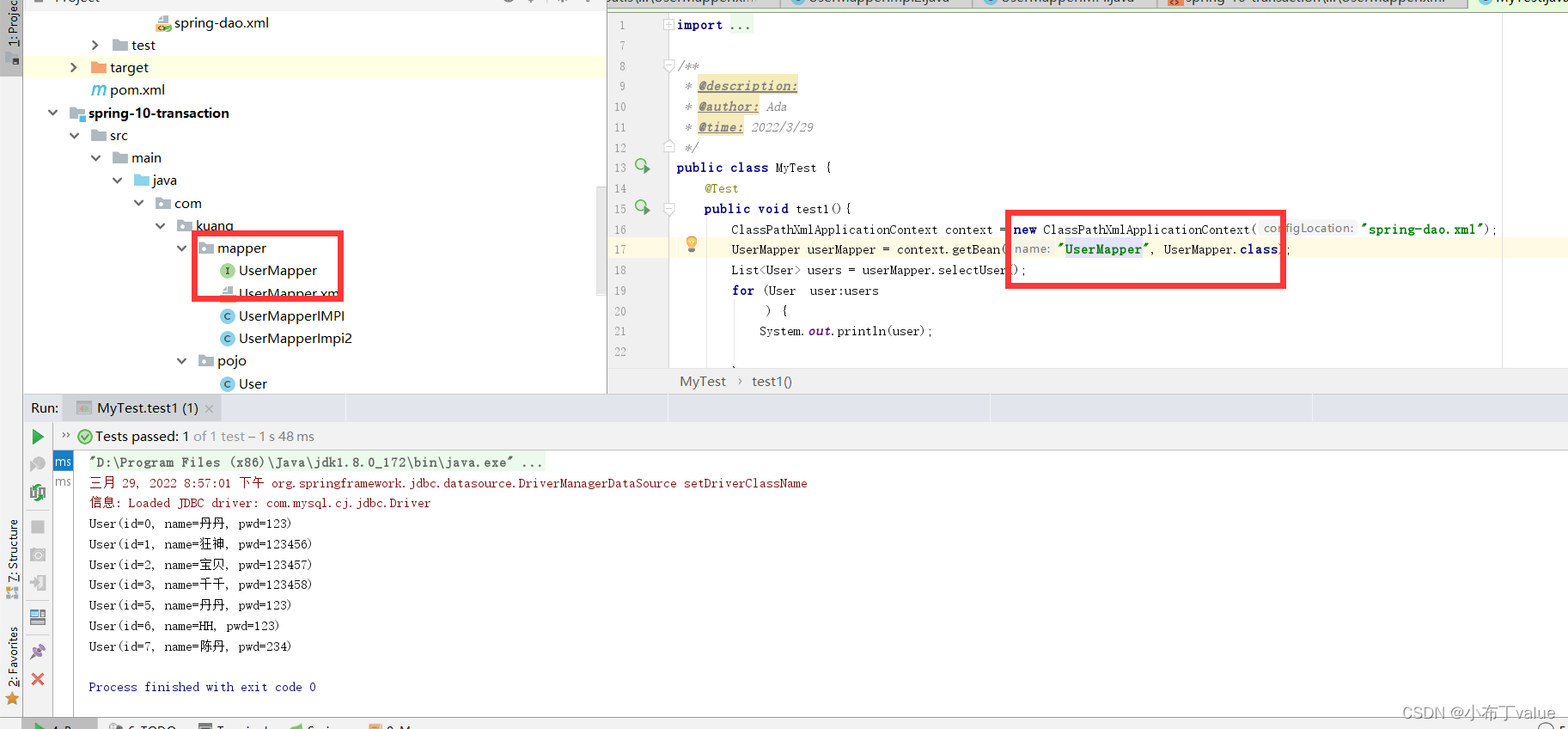Select the first ms test result row
Viewport: 1568px width, 729px height.
click(x=64, y=462)
